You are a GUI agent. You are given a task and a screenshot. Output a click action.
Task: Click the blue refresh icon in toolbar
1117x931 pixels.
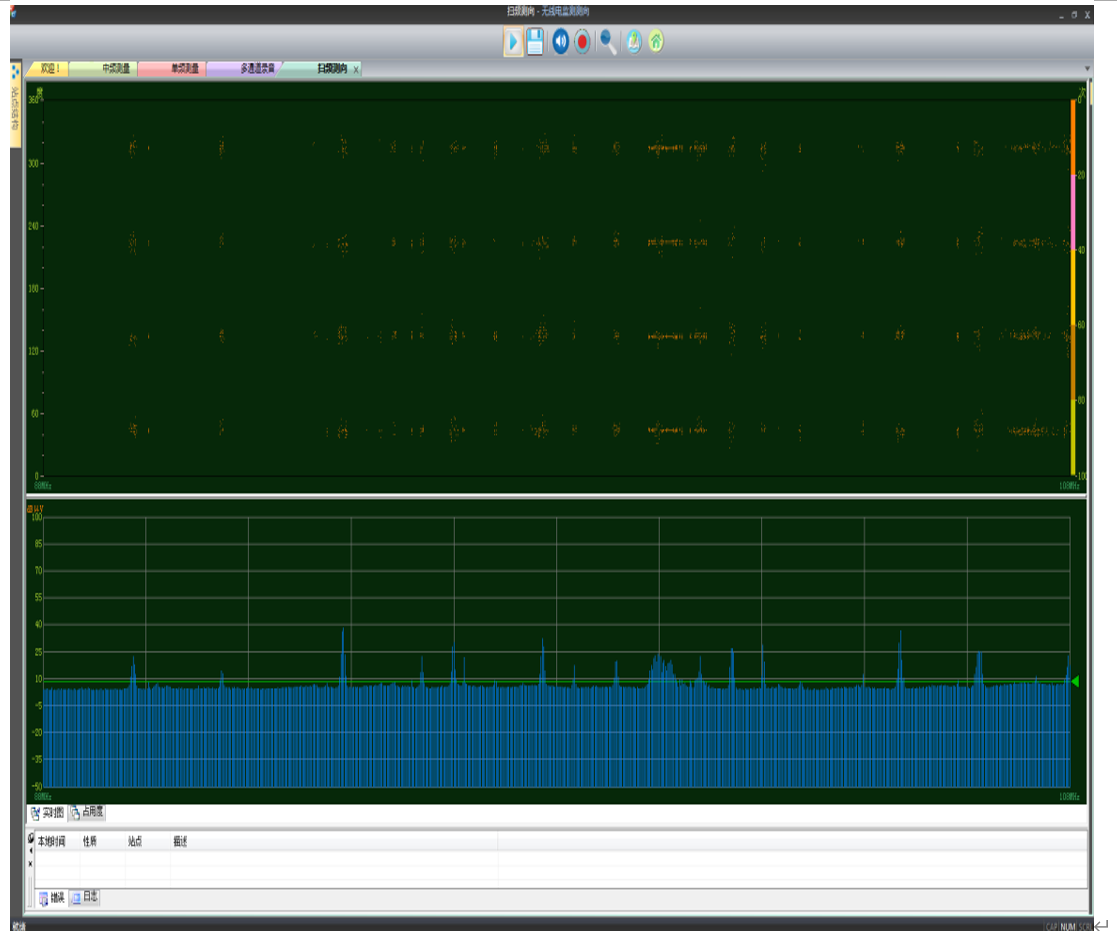point(633,42)
